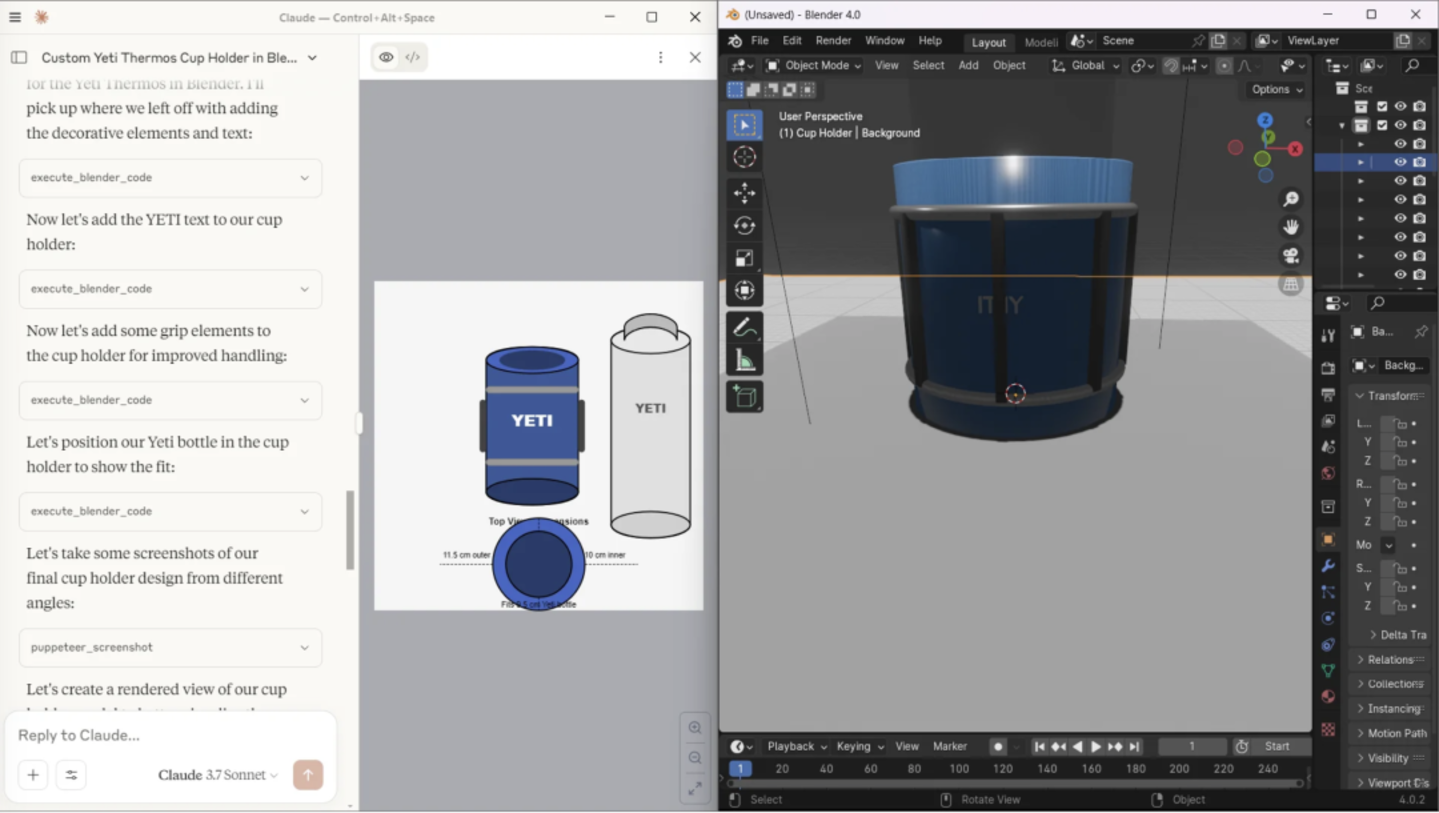The height and width of the screenshot is (813, 1439).
Task: Zoom out on the Claude artifact preview
Action: 695,758
